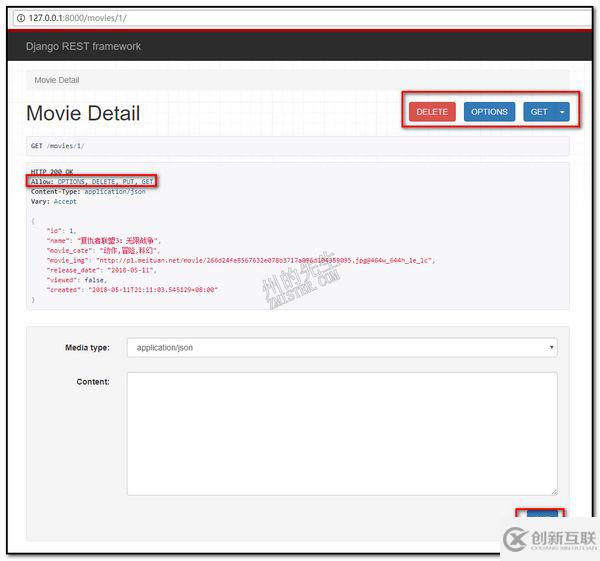Click the "id": 1 JSON line
The width and height of the screenshot is (600, 561).
pyautogui.click(x=61, y=230)
